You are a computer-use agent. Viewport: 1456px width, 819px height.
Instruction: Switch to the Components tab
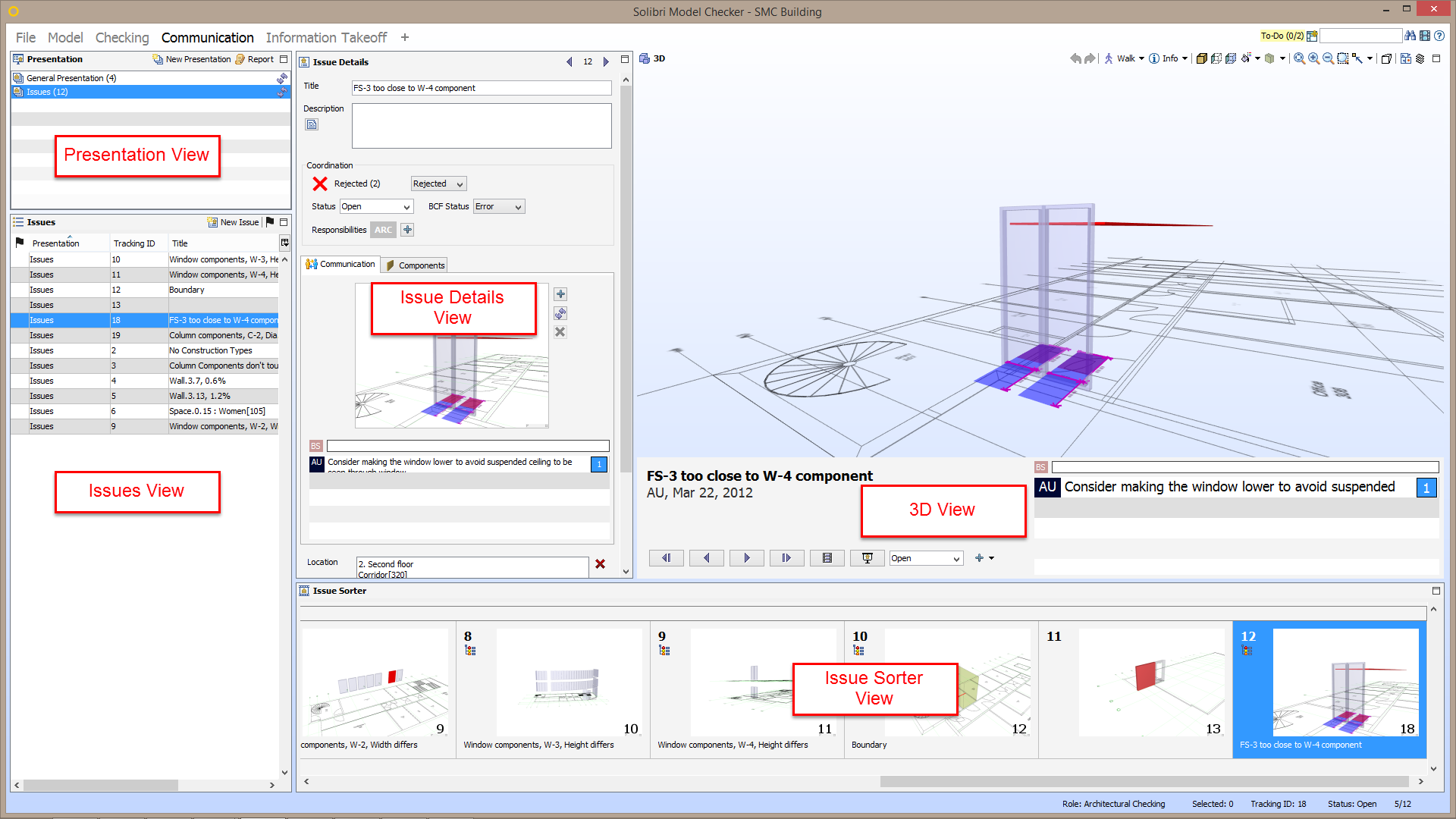click(x=415, y=265)
